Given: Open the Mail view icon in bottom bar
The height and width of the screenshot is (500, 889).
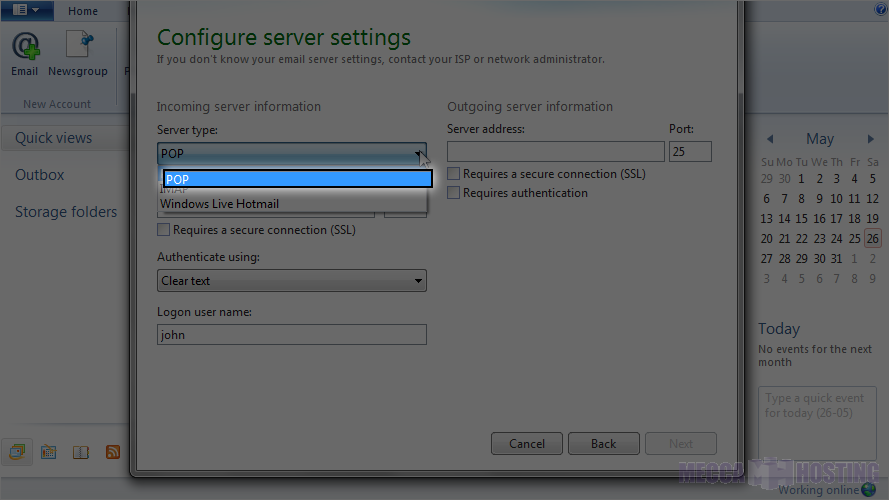Looking at the screenshot, I should 17,452.
